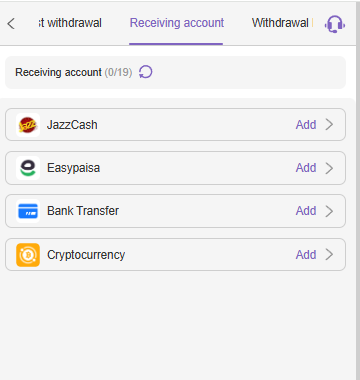Click the blue Bank Transfer card icon
Image resolution: width=360 pixels, height=380 pixels.
click(28, 211)
